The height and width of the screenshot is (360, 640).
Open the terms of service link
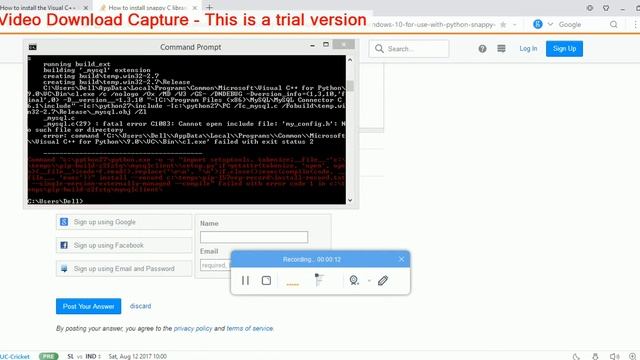coord(250,328)
